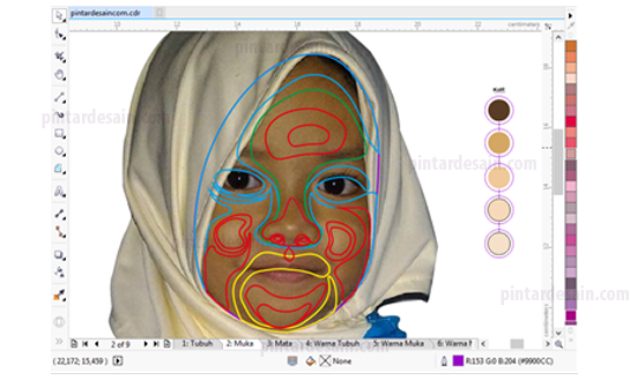The image size is (630, 380).
Task: Select the Parallel Dimension tool
Action: click(60, 214)
